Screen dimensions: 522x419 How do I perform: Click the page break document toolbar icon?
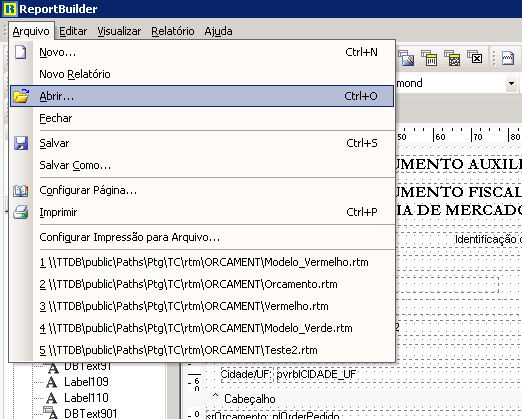coord(508,58)
